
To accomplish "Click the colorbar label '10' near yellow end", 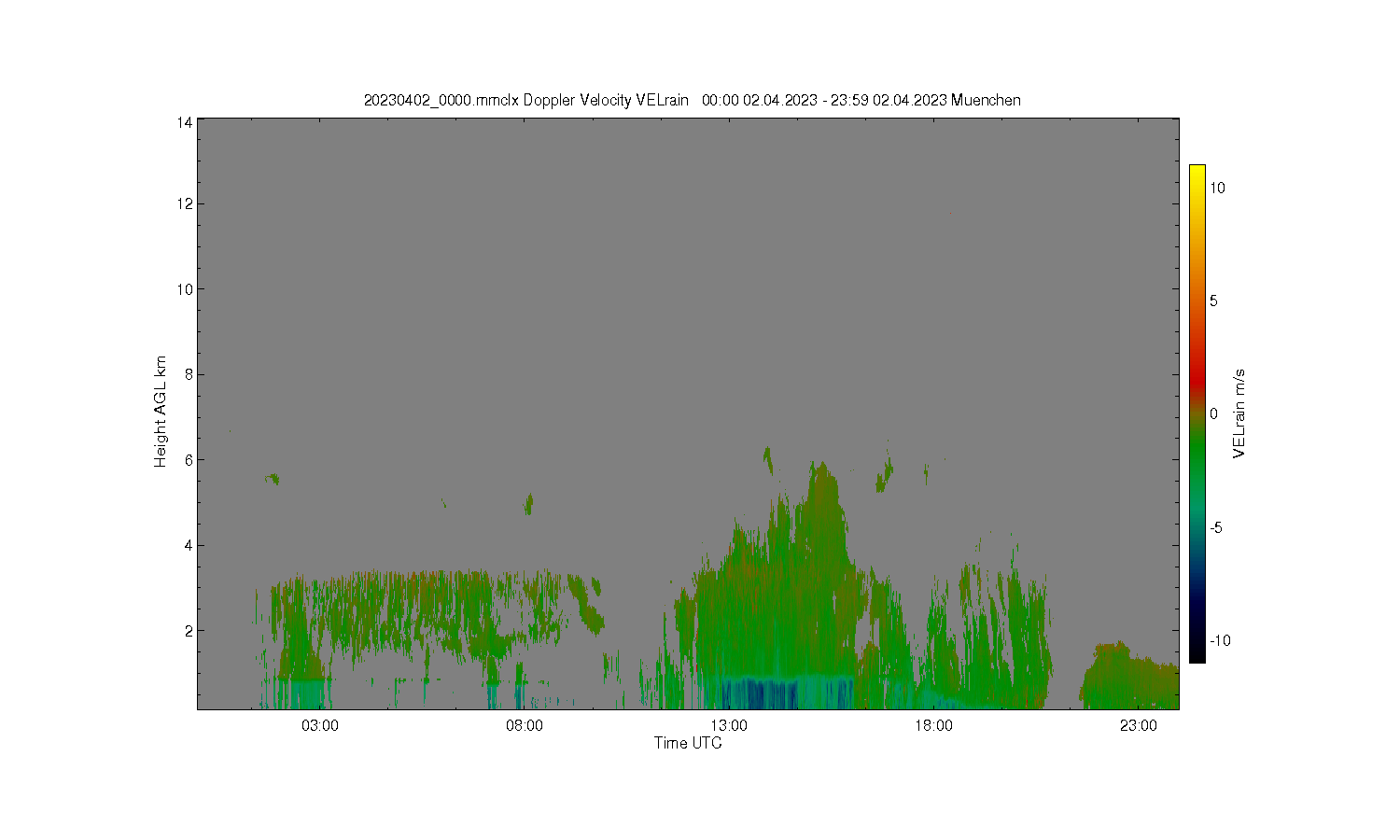I will (x=1217, y=188).
